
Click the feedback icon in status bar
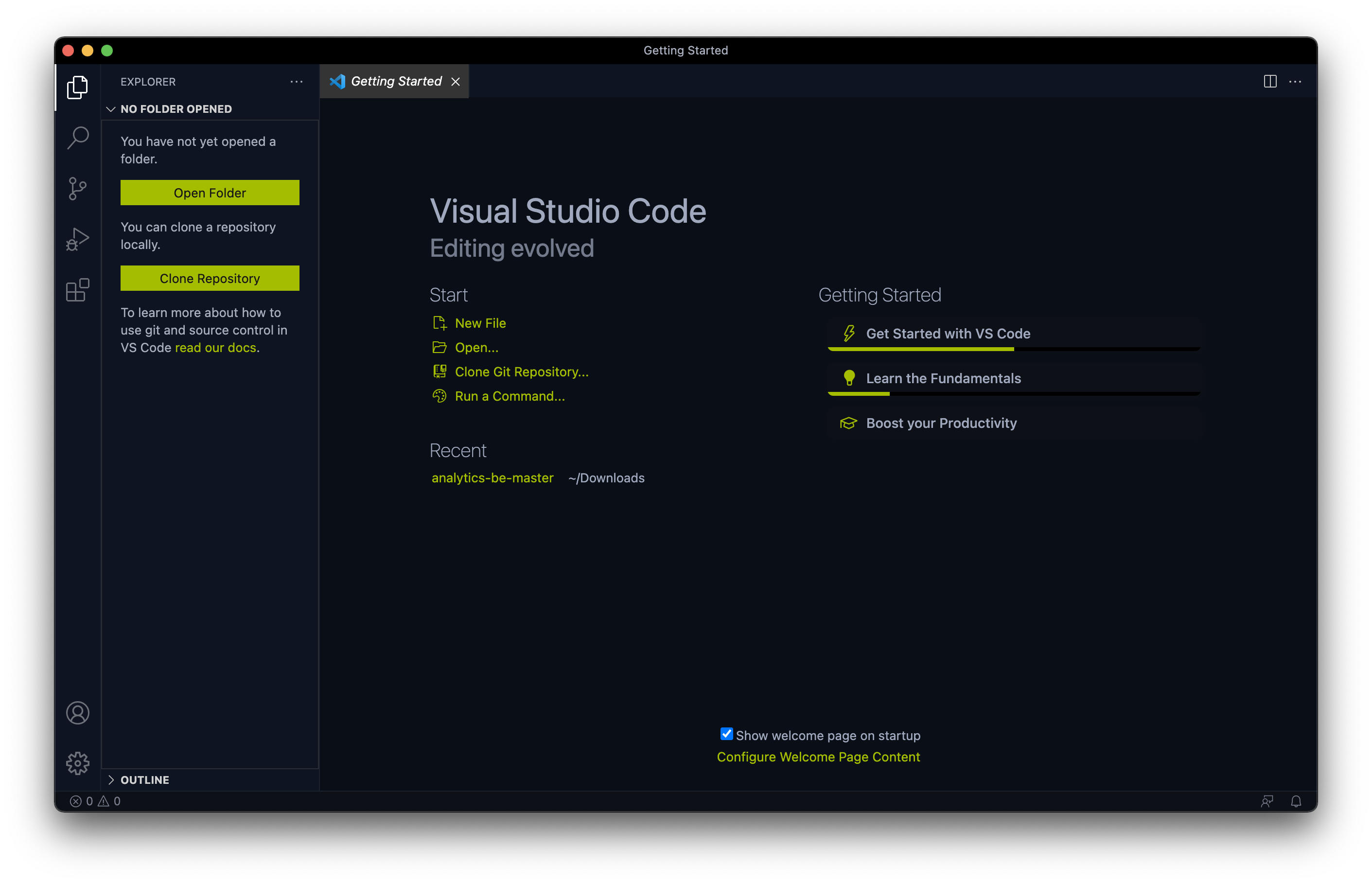[x=1267, y=801]
